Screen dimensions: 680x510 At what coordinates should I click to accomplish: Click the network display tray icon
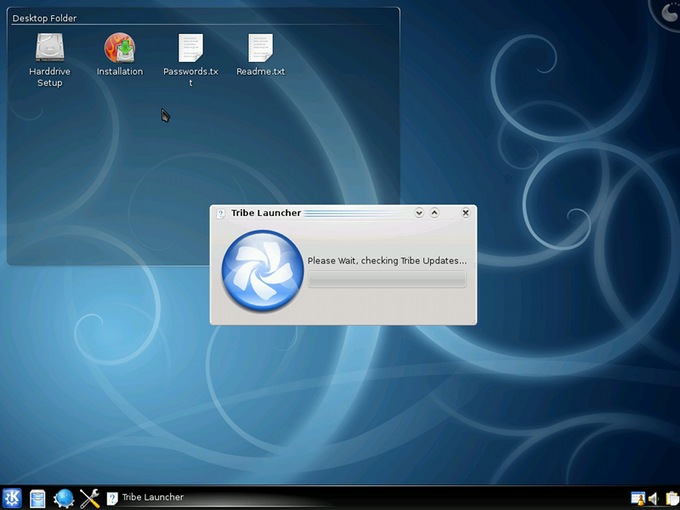click(637, 498)
